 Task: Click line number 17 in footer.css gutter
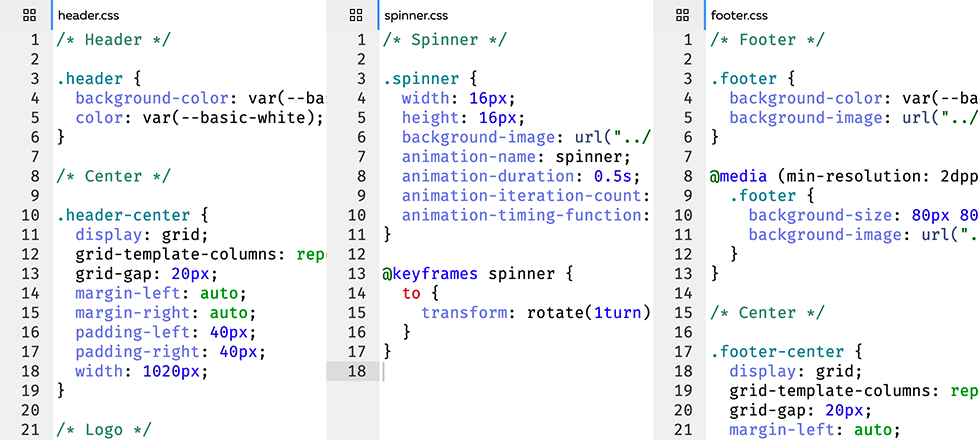683,351
